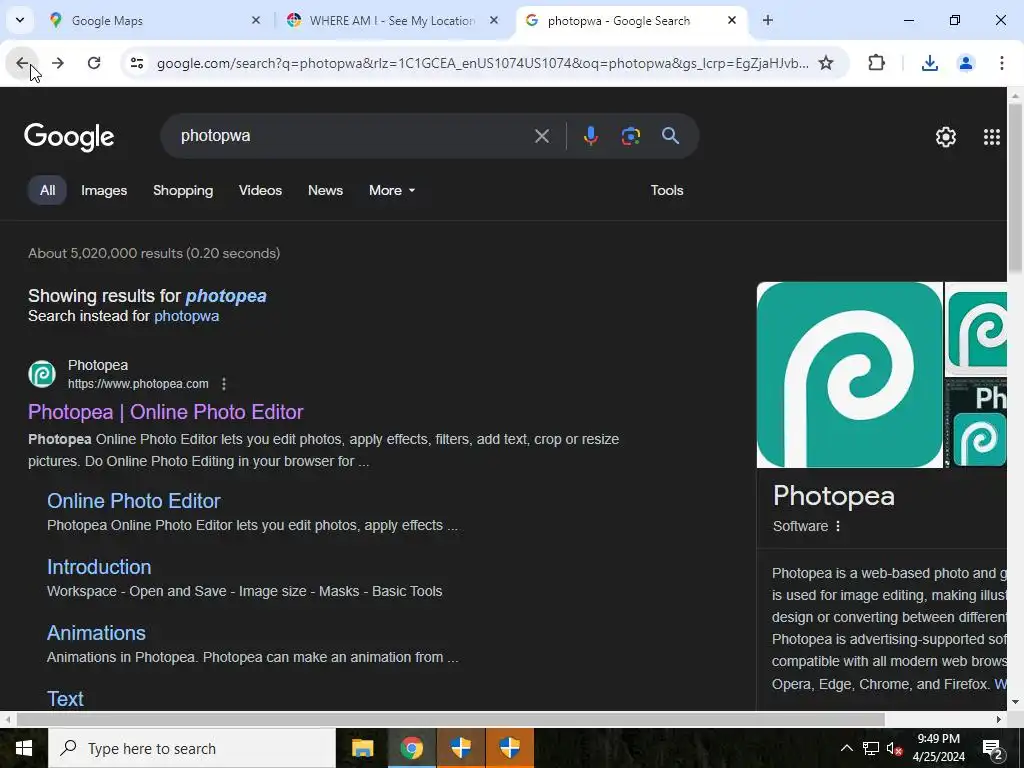This screenshot has height=768, width=1024.
Task: Open more options dots beside photopea.com URL
Action: click(x=223, y=384)
